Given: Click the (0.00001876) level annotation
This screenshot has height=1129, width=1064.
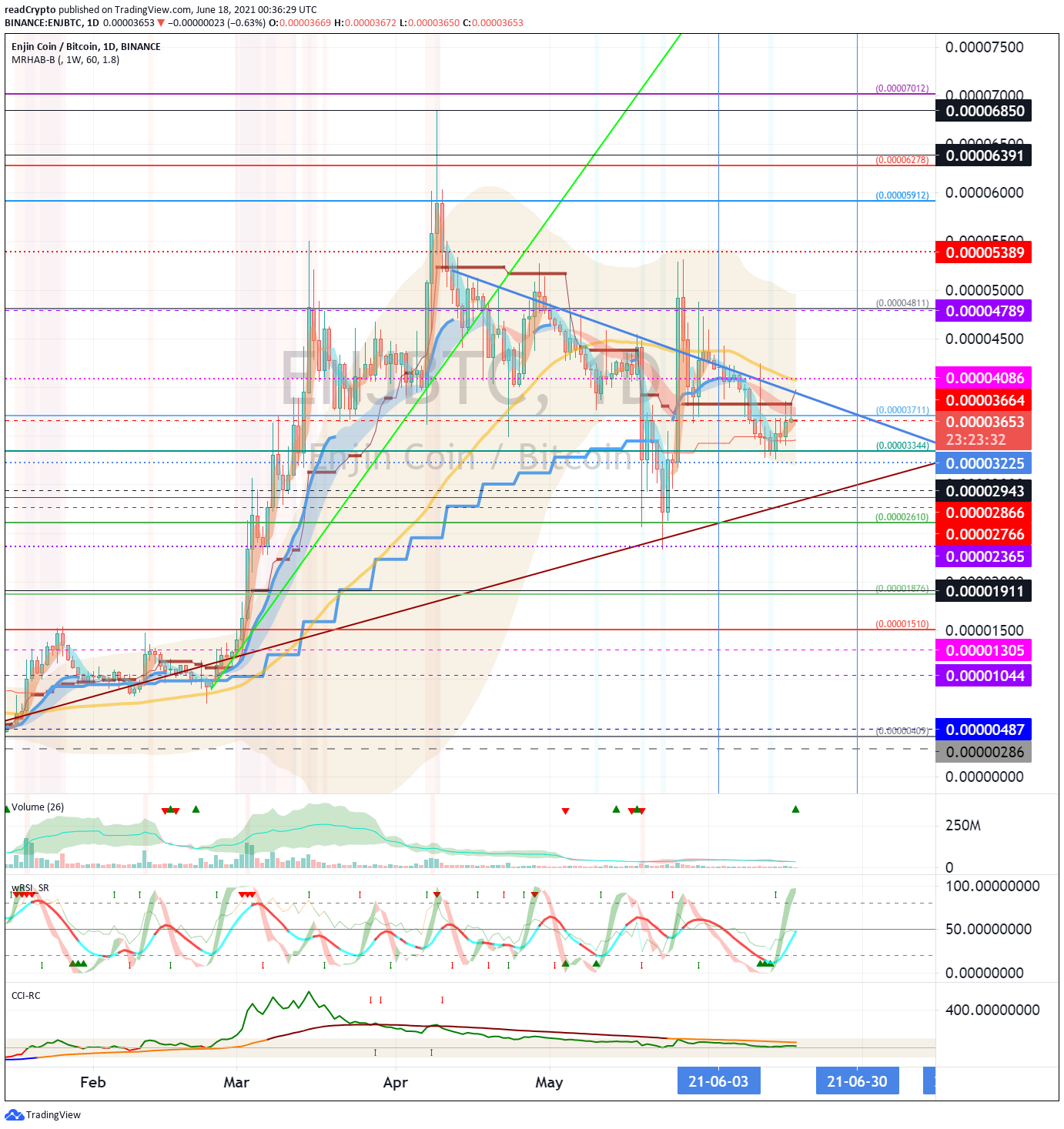Looking at the screenshot, I should tap(902, 589).
